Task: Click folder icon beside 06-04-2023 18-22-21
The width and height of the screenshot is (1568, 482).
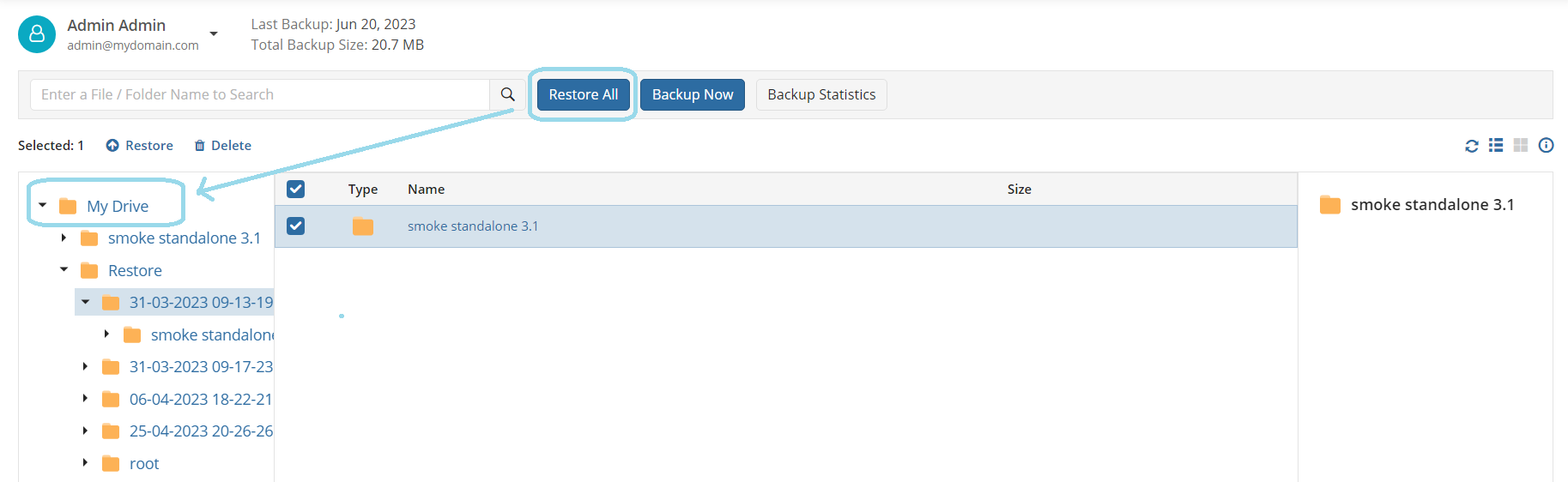Action: (x=111, y=400)
